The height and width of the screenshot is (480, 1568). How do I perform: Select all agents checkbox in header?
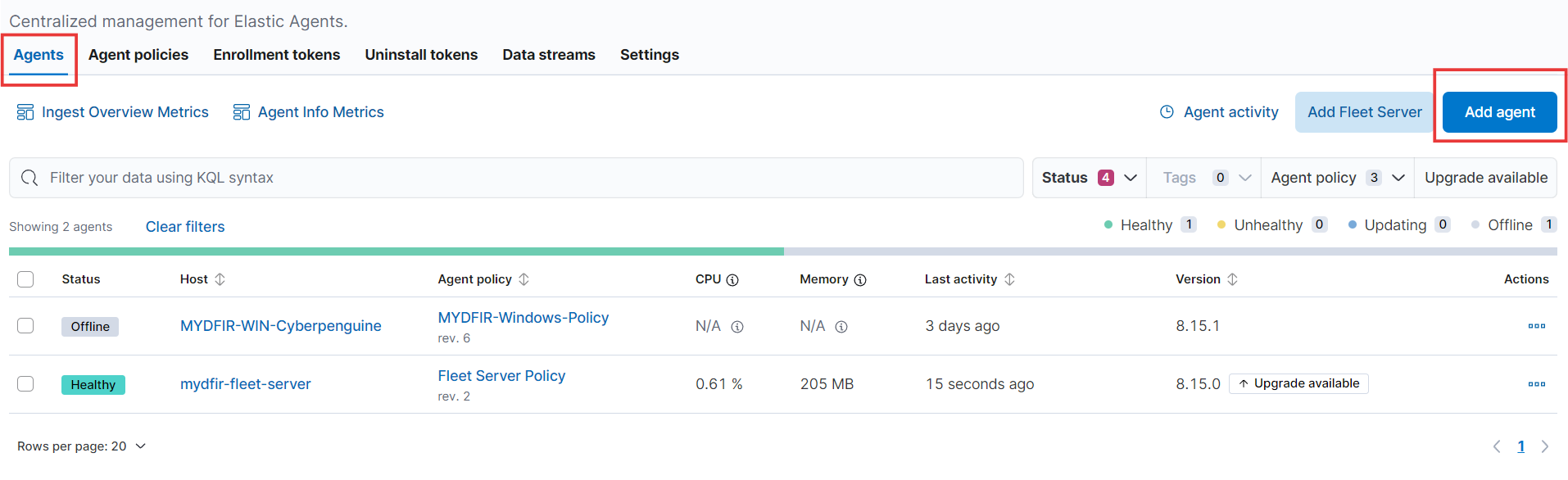click(25, 279)
